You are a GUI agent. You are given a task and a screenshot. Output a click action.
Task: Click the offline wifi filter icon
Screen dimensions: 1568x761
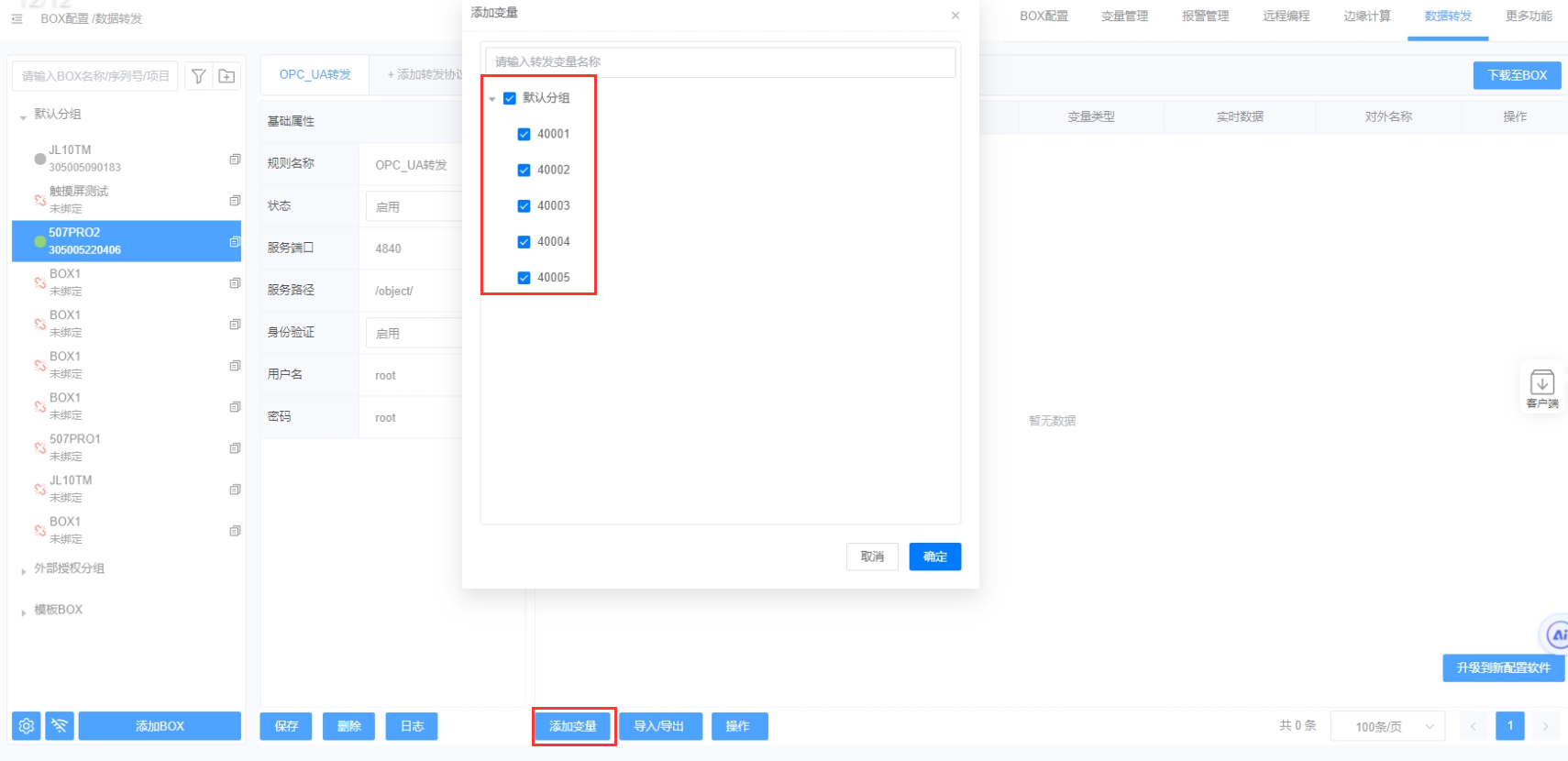pyautogui.click(x=60, y=726)
